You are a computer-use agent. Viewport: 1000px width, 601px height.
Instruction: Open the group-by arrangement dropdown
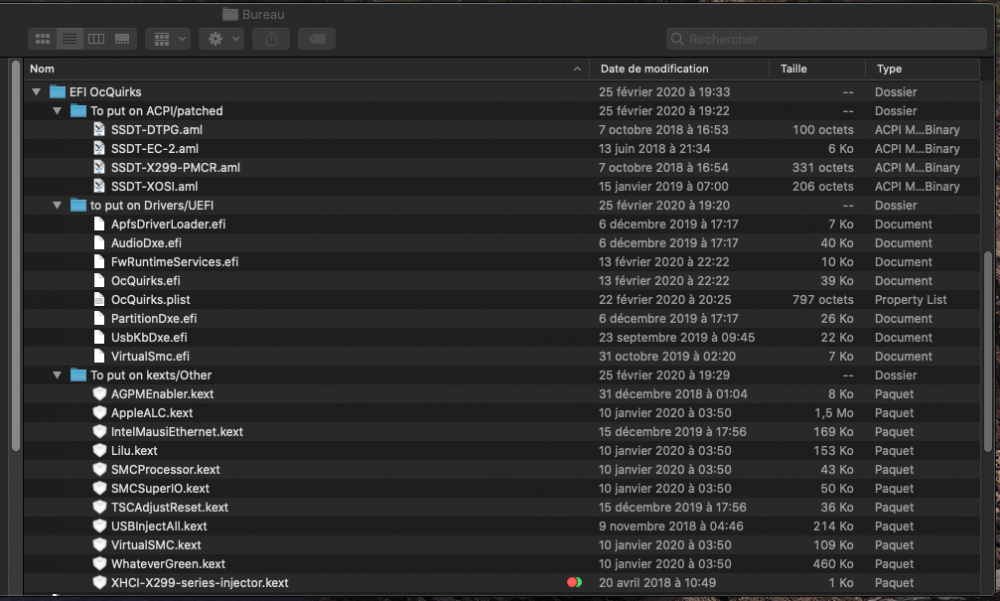[168, 39]
